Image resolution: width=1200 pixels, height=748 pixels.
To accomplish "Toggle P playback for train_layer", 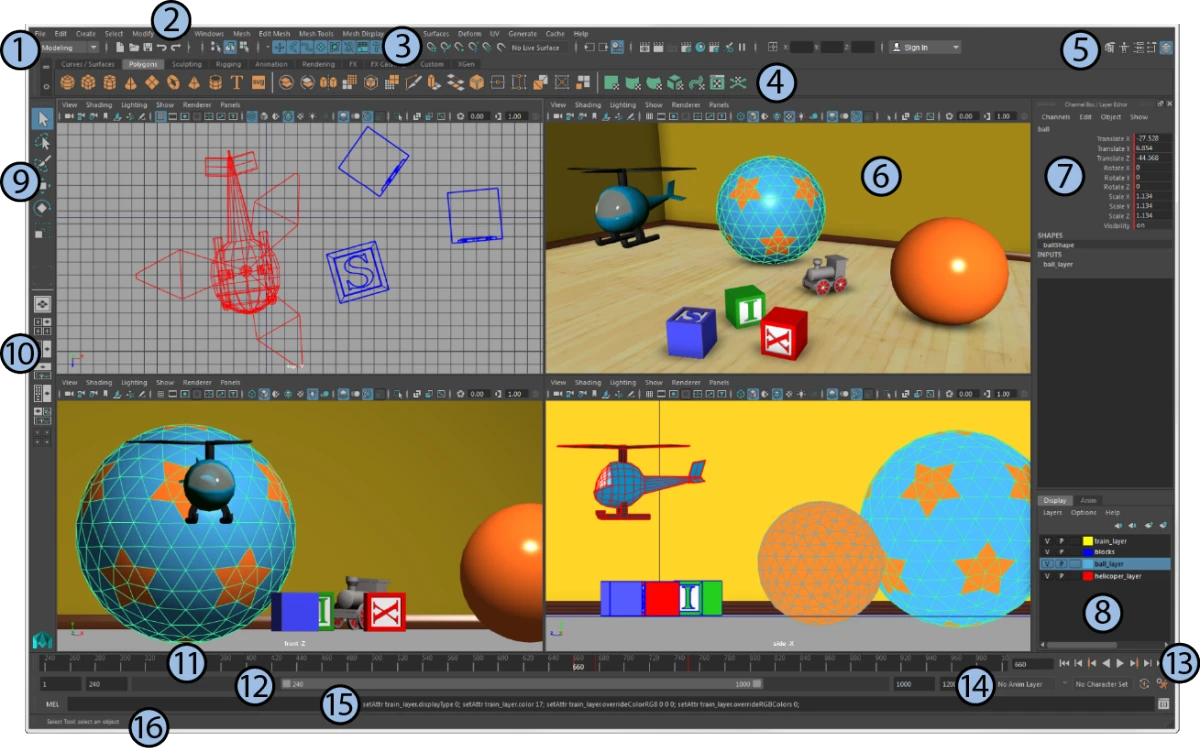I will (x=1061, y=540).
